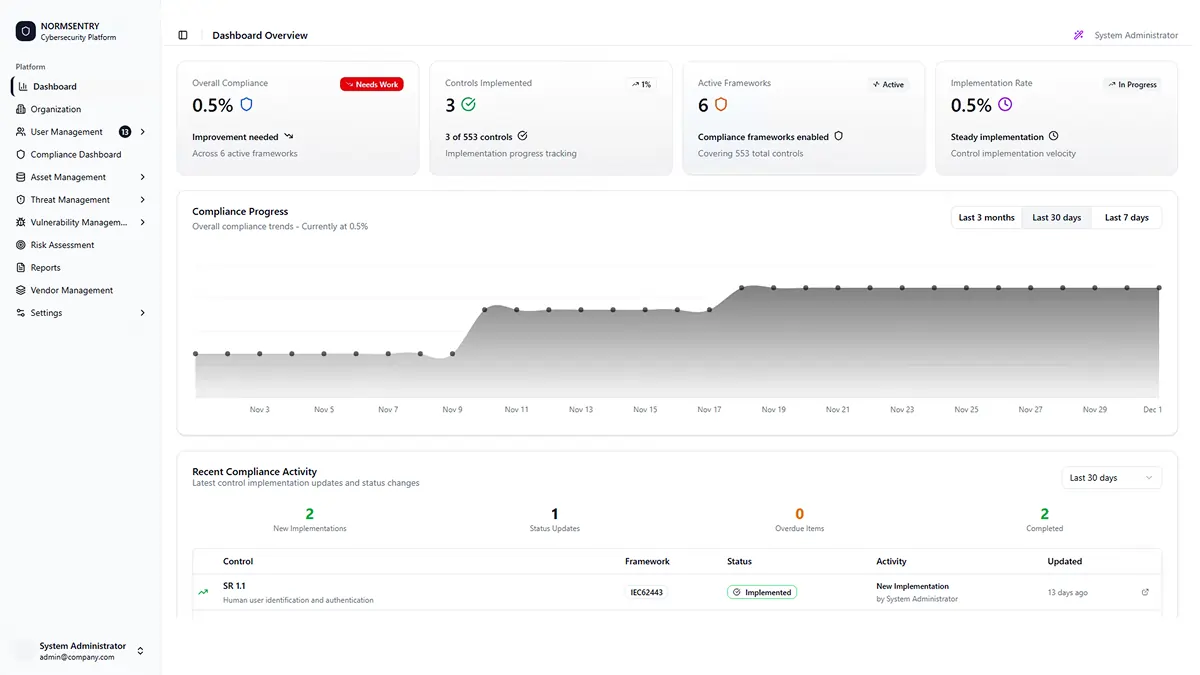Click the 13 days ago timestamp
Image resolution: width=1200 pixels, height=675 pixels.
(1067, 593)
